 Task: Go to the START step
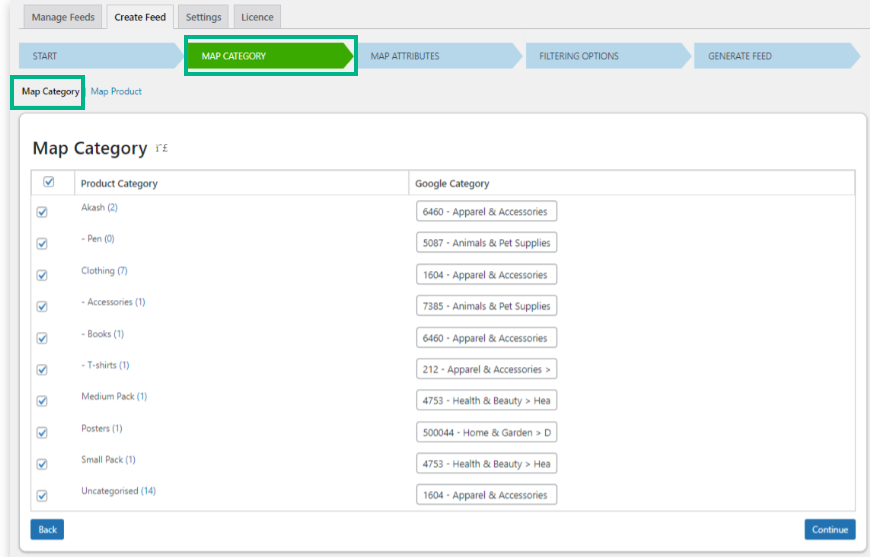coord(101,56)
